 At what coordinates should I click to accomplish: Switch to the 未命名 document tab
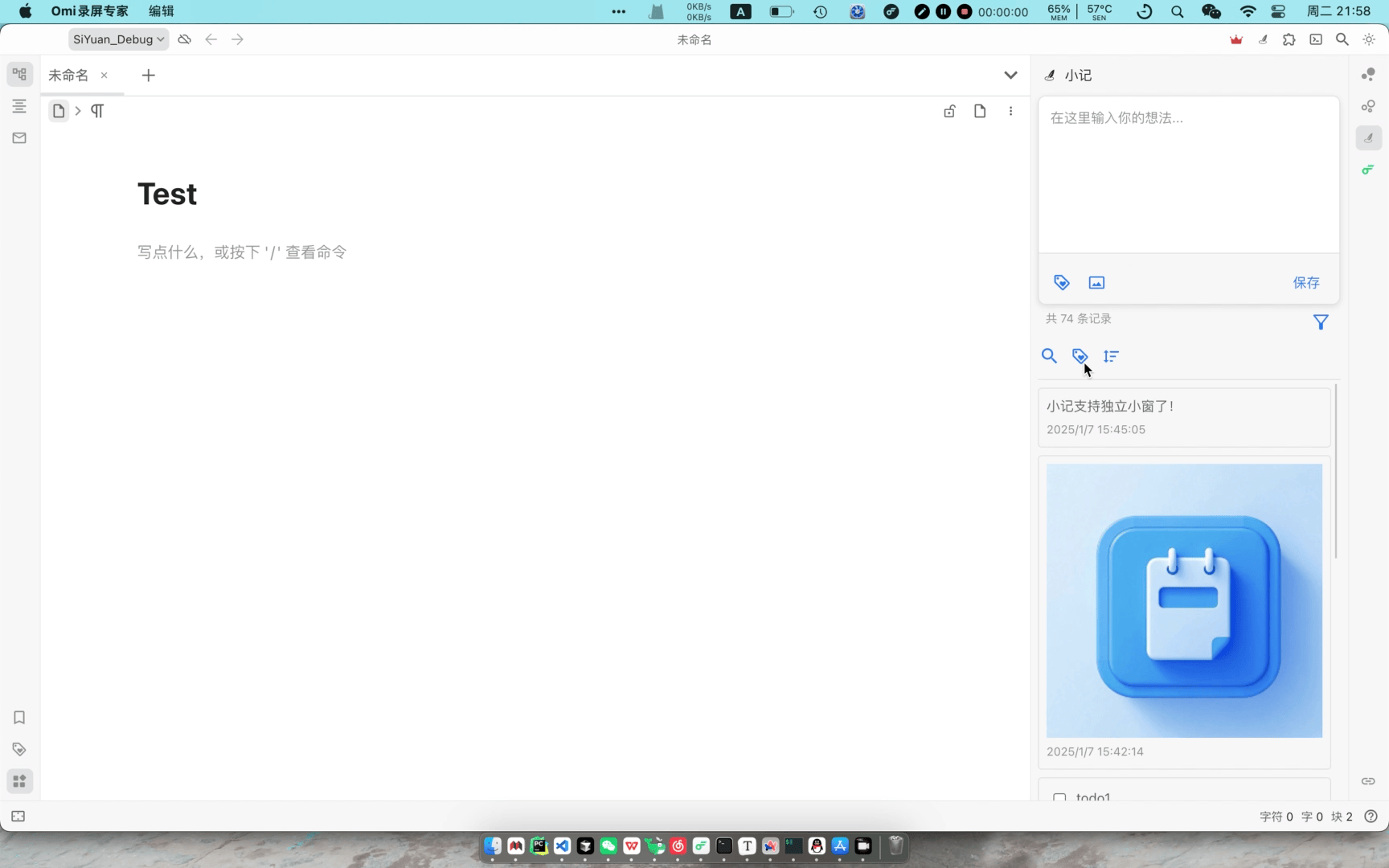point(68,75)
